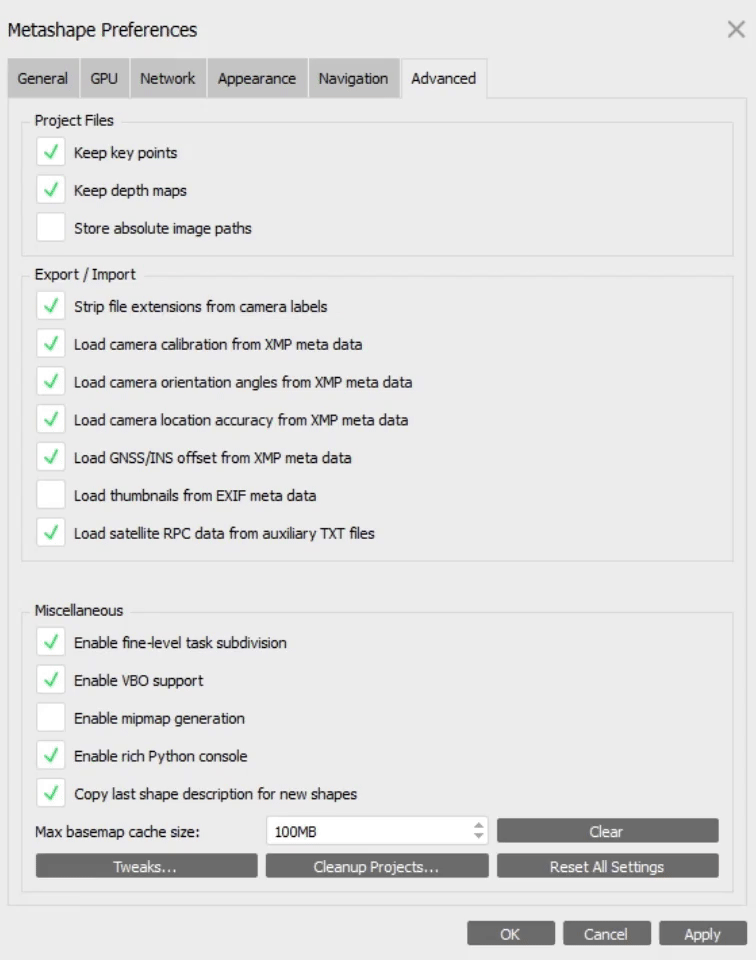Click the Max basemap cache size field
Viewport: 756px width, 960px height.
[x=365, y=831]
